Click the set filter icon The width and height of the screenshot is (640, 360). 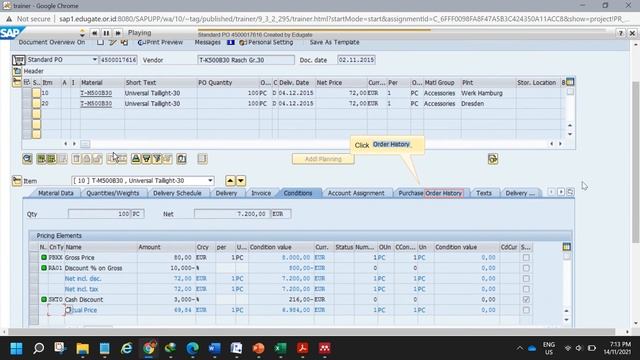coord(157,159)
